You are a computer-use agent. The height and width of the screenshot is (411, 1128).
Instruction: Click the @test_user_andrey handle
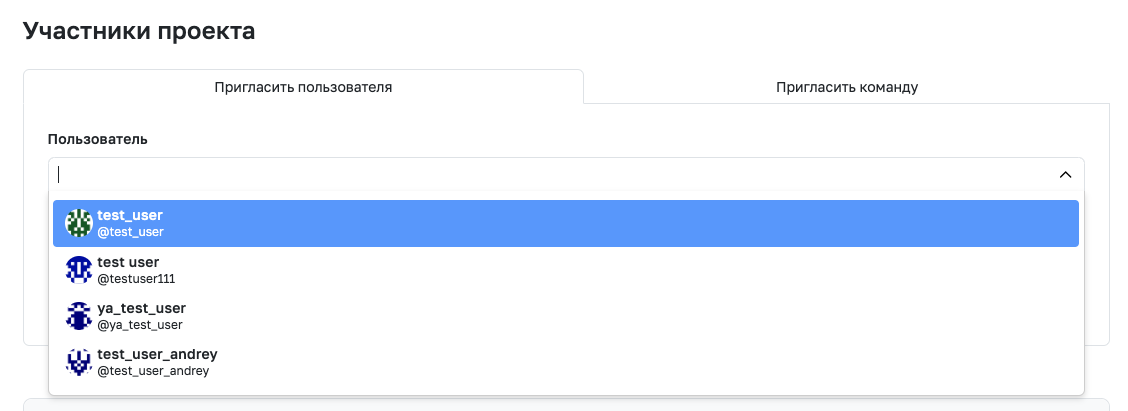(x=153, y=371)
